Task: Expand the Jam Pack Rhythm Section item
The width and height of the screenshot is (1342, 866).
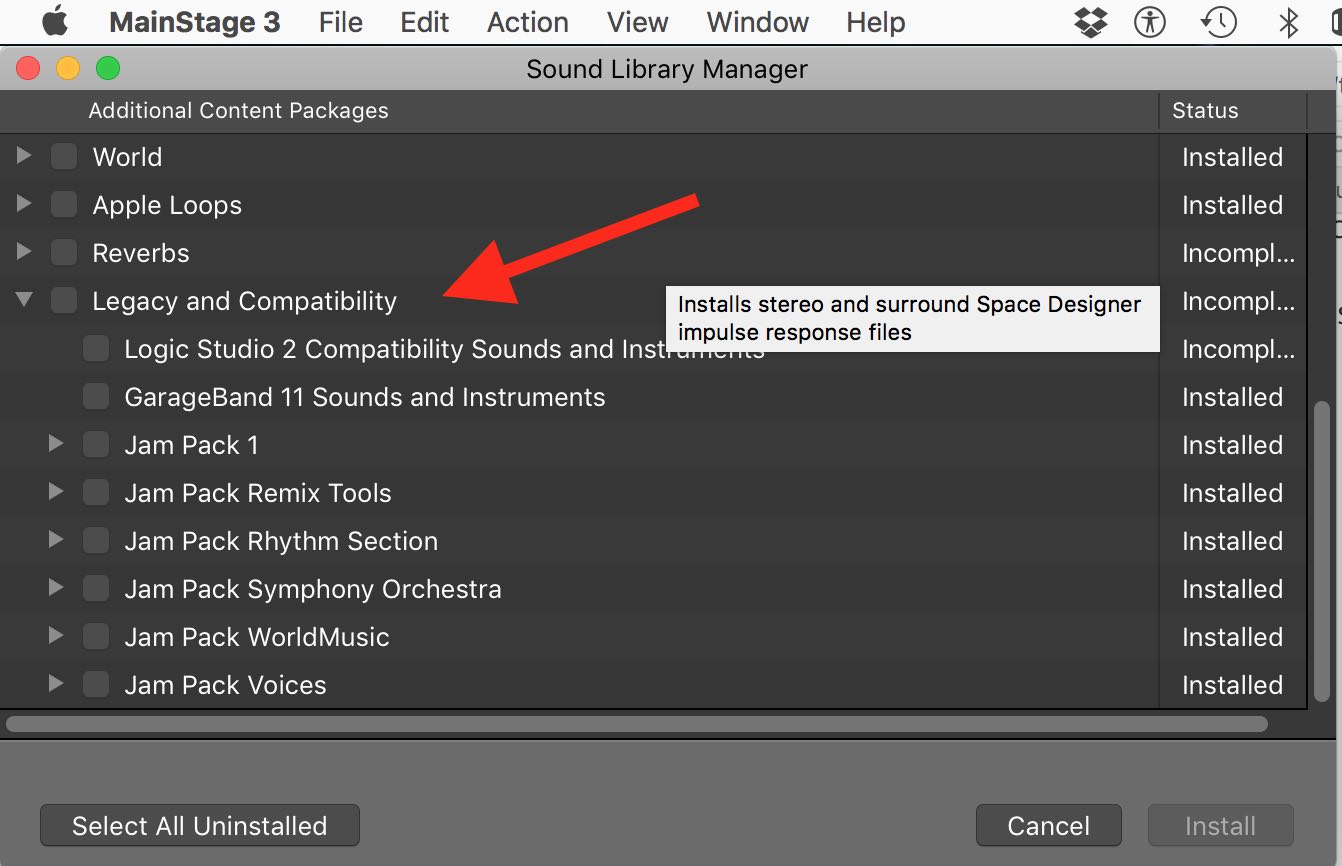Action: [56, 540]
